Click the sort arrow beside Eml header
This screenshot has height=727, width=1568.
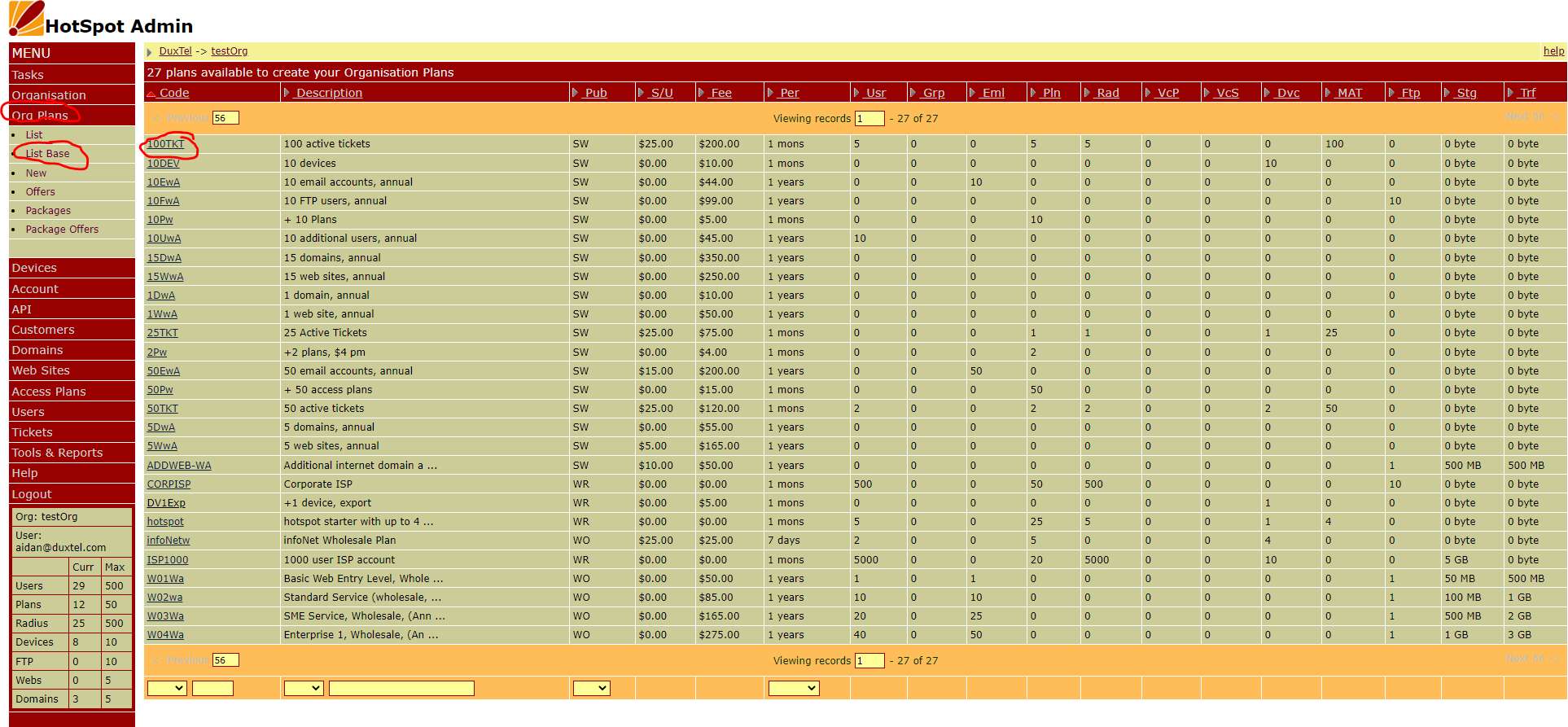pos(974,93)
